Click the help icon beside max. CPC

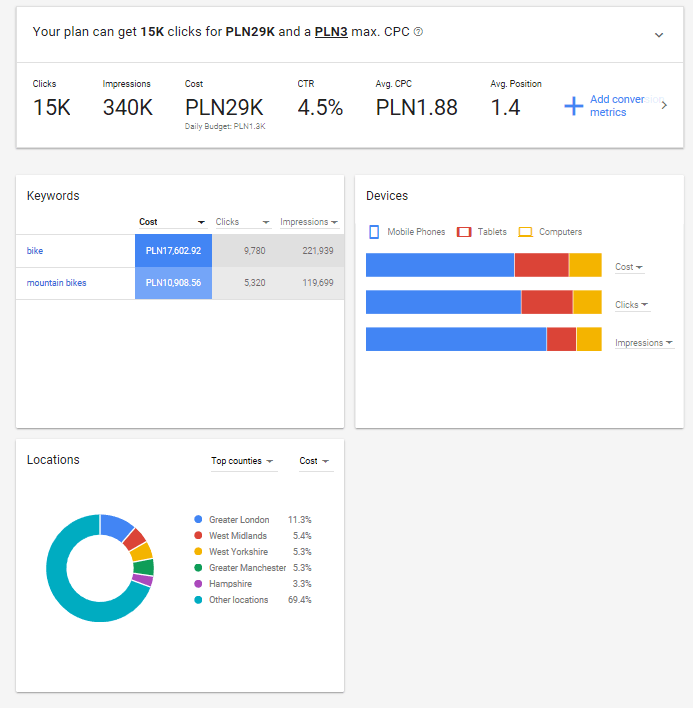click(418, 32)
